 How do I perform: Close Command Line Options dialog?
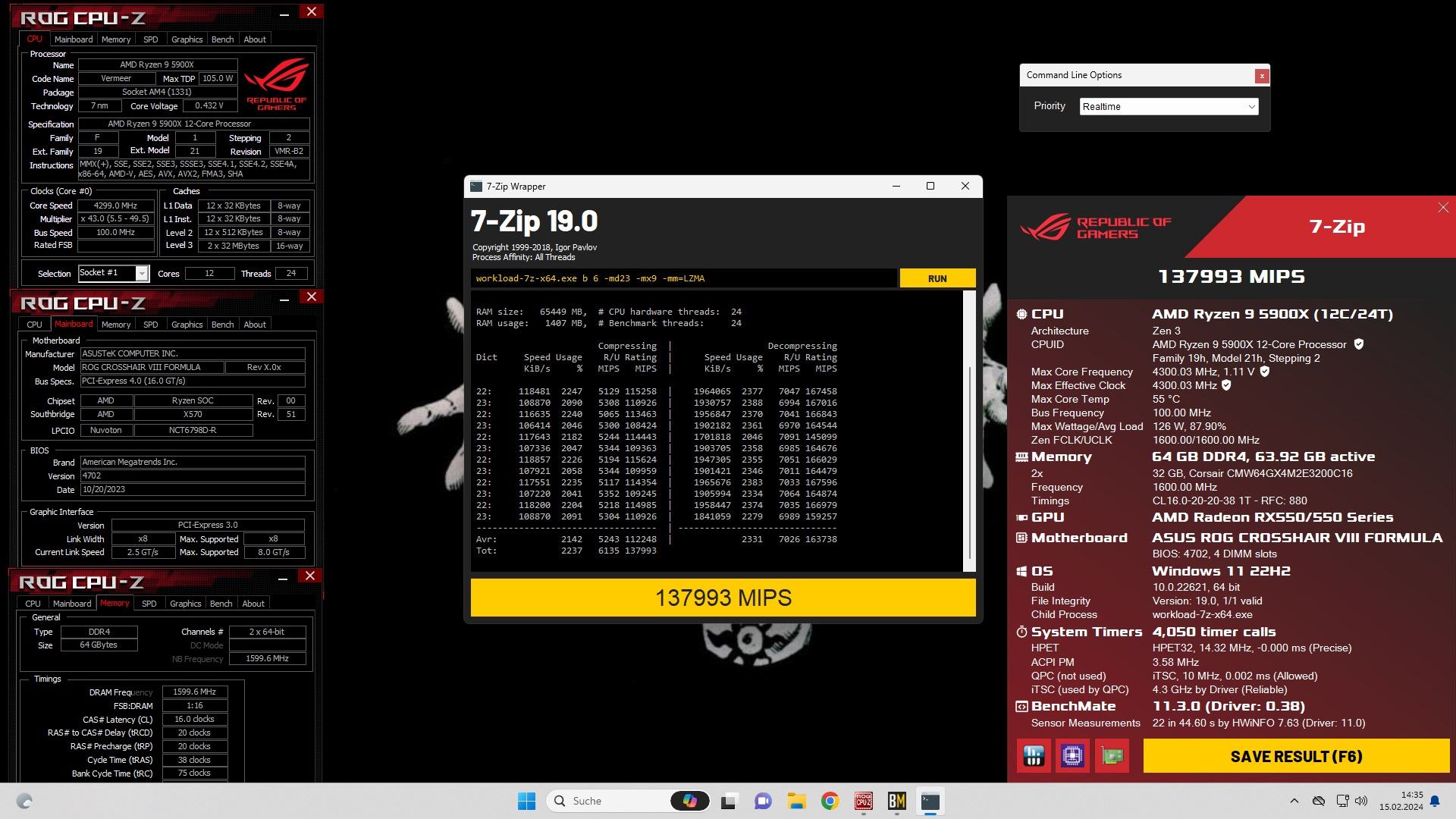pyautogui.click(x=1262, y=76)
